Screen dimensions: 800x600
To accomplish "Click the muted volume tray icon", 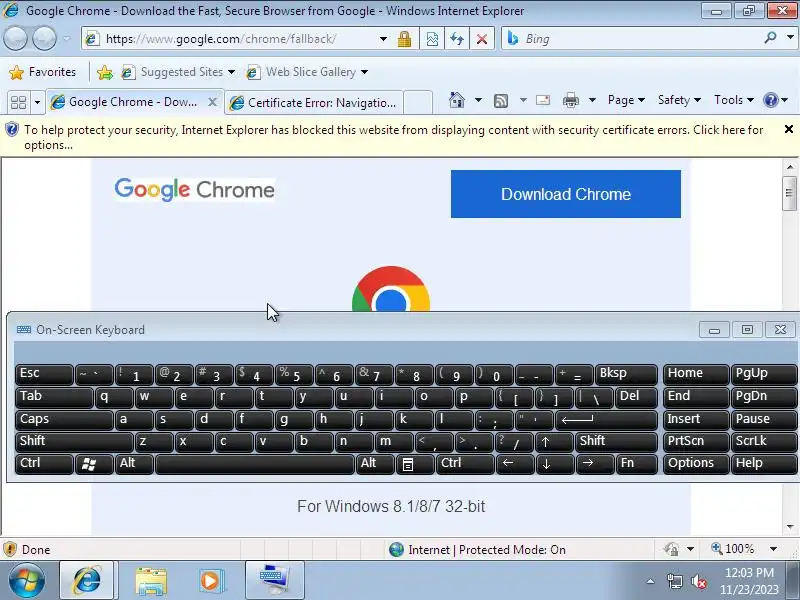I will [x=699, y=581].
